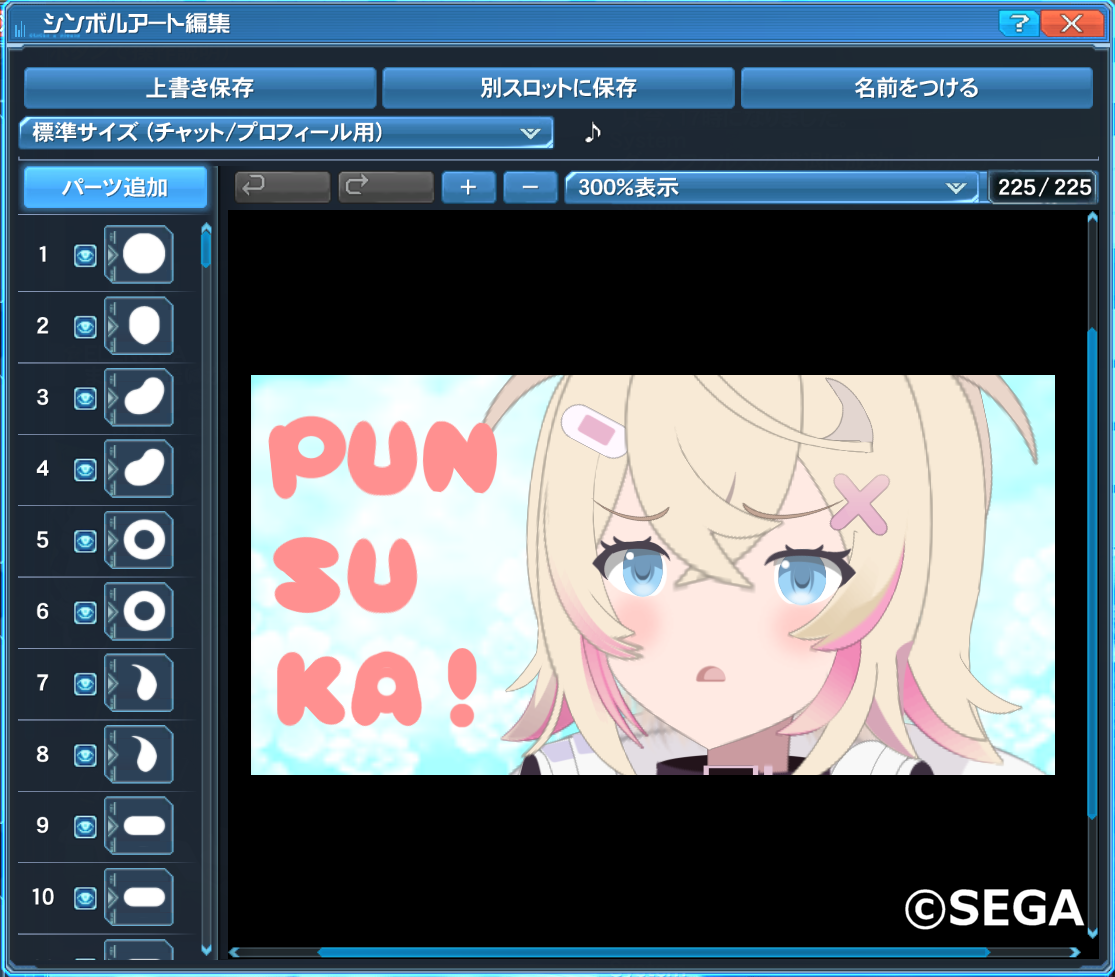Image resolution: width=1115 pixels, height=977 pixels.
Task: Toggle visibility eye for layer 6
Action: [x=85, y=613]
